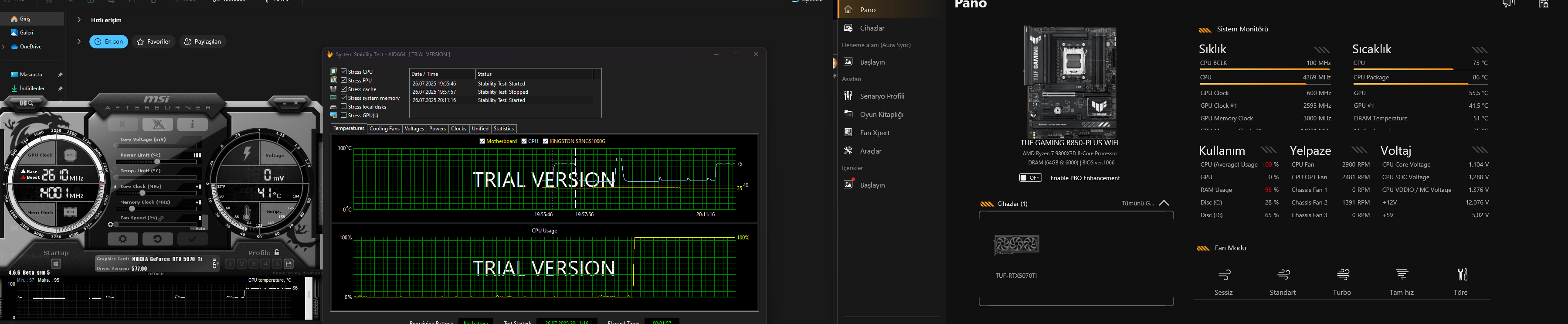Image resolution: width=1568 pixels, height=324 pixels.
Task: Enable the Stress GPU(s) checkbox
Action: click(x=344, y=115)
